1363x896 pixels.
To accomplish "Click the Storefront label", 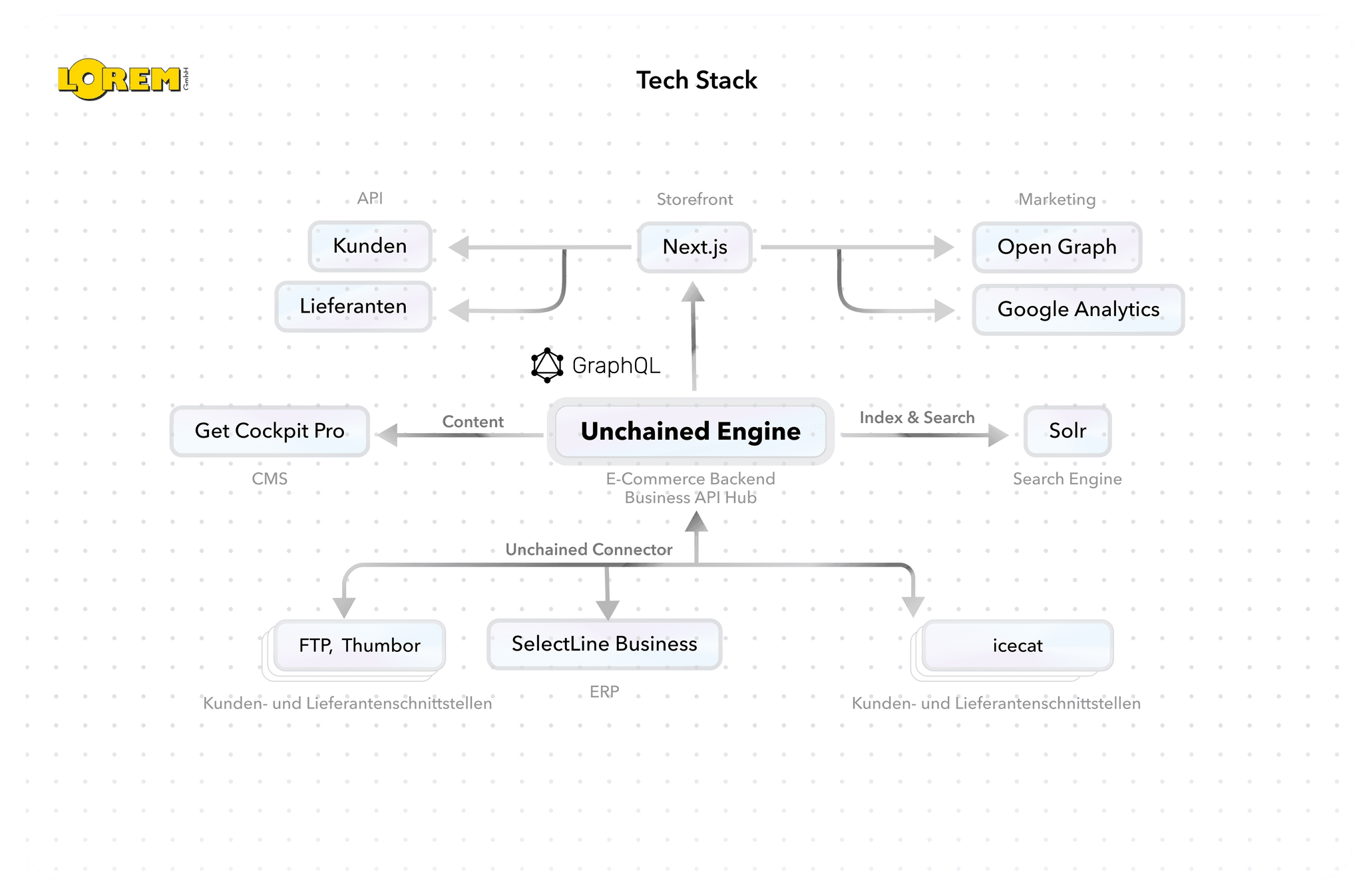I will [x=695, y=200].
